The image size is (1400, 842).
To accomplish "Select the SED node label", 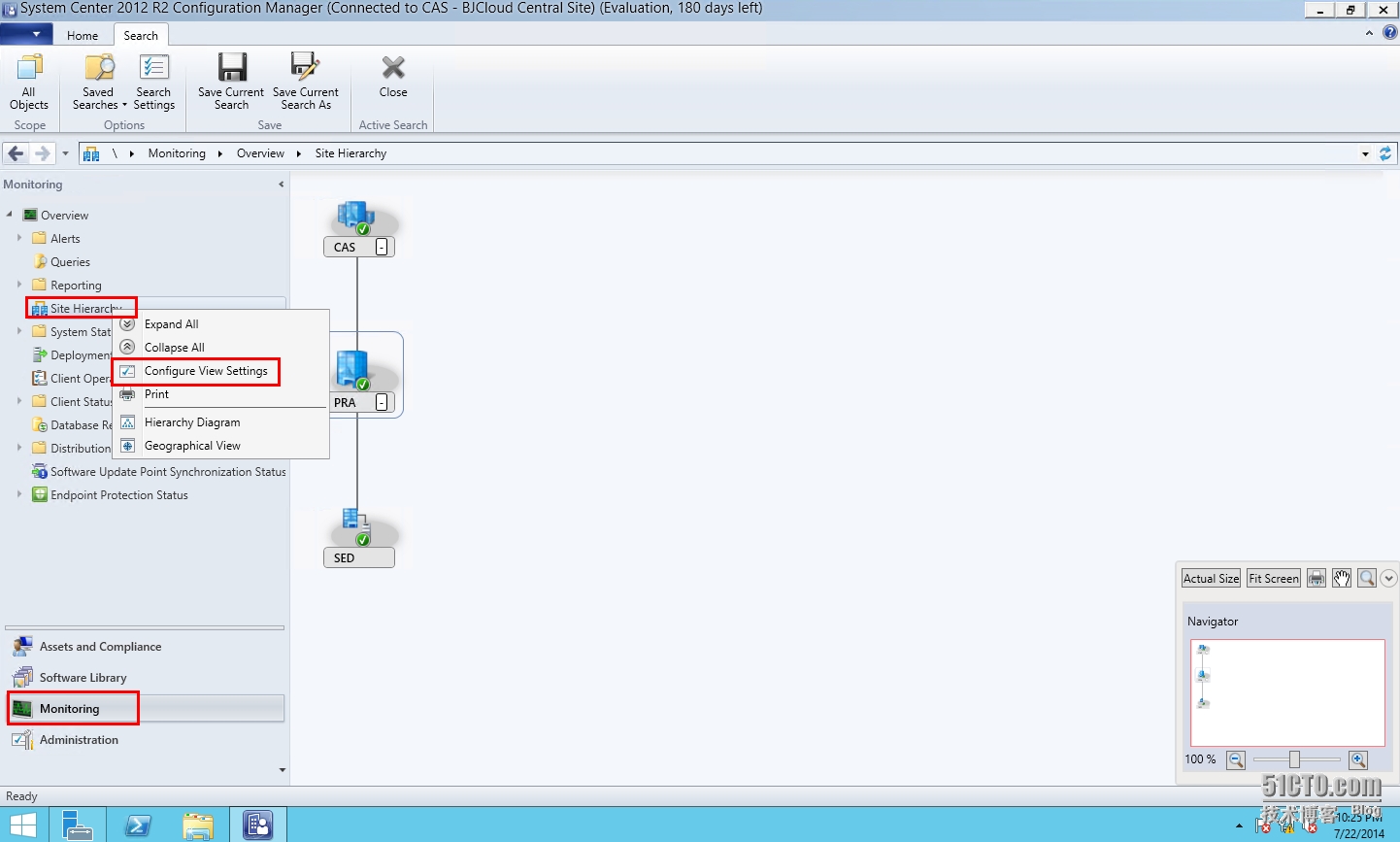I will pos(359,557).
